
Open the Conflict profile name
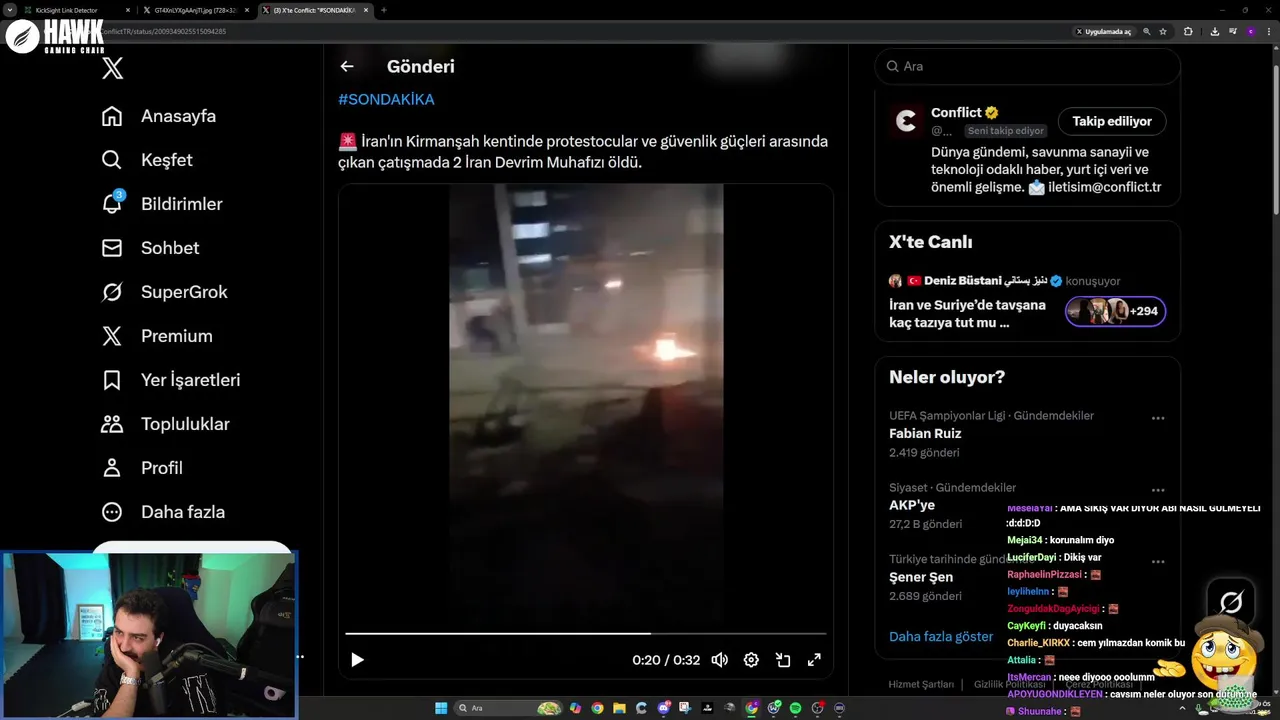956,112
